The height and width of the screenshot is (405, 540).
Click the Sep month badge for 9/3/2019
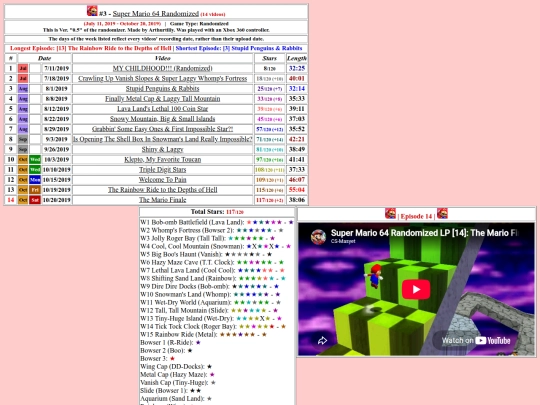(x=23, y=139)
